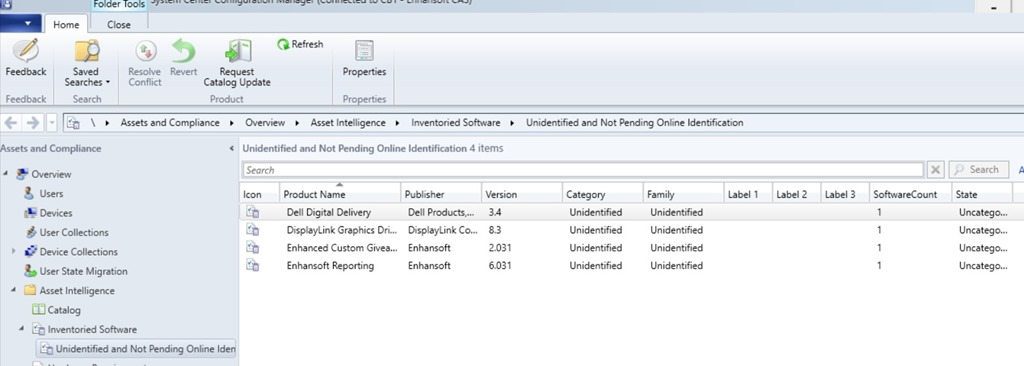Viewport: 1024px width, 366px height.
Task: Click the Asset Intelligence folder icon
Action: tap(29, 290)
